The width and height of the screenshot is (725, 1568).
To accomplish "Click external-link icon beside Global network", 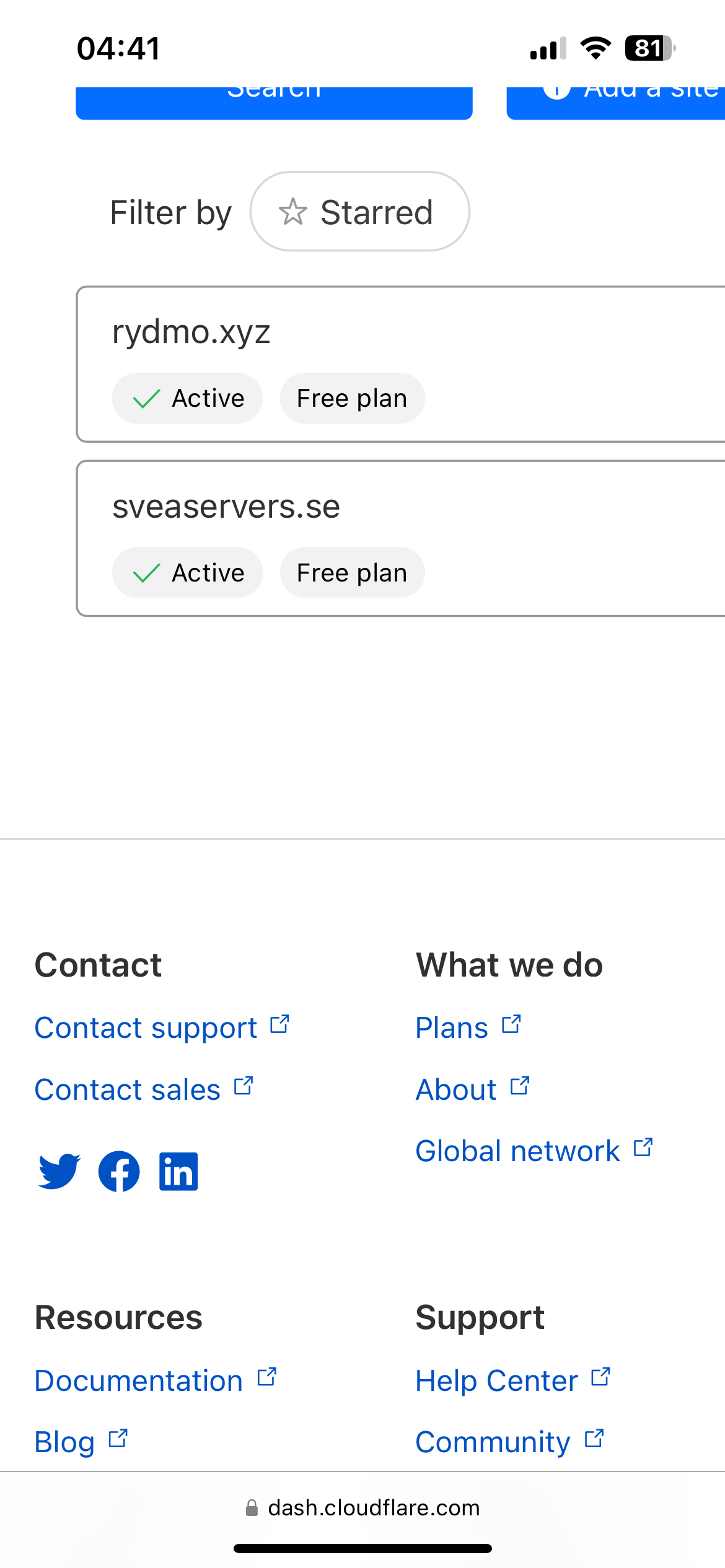I will [x=643, y=1148].
